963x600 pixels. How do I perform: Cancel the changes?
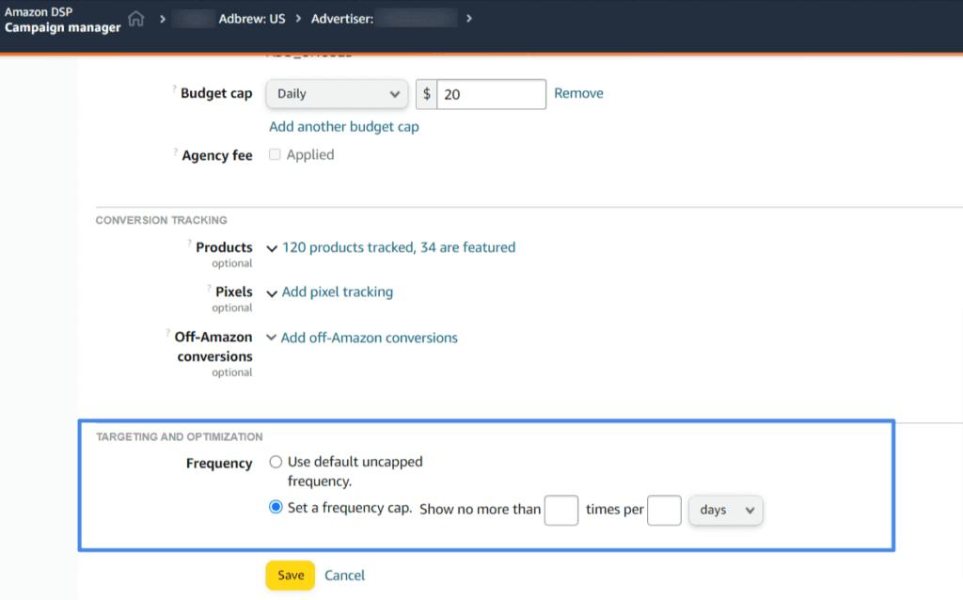click(345, 575)
